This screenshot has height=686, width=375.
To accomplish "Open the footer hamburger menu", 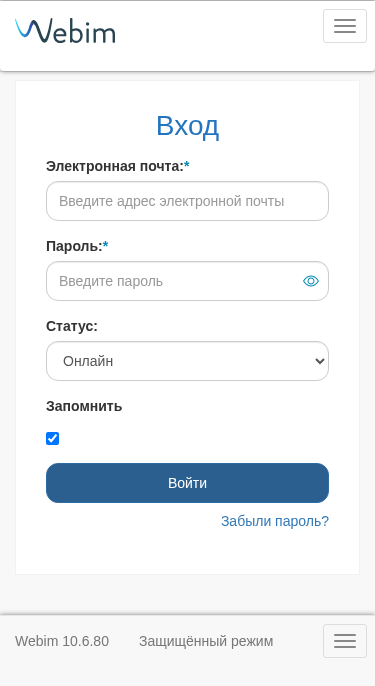I will (x=345, y=641).
